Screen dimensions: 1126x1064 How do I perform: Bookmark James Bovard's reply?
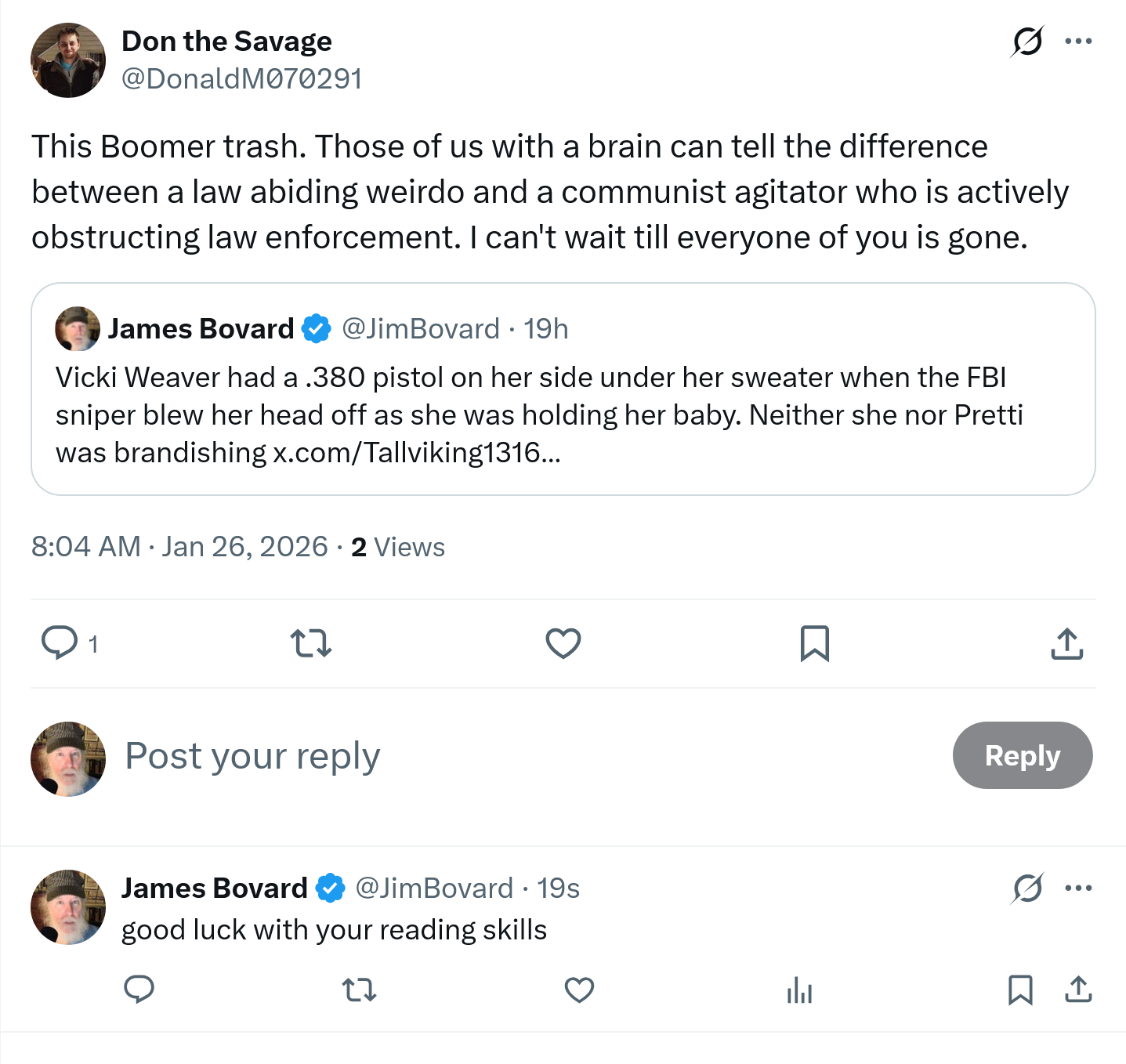click(1019, 990)
